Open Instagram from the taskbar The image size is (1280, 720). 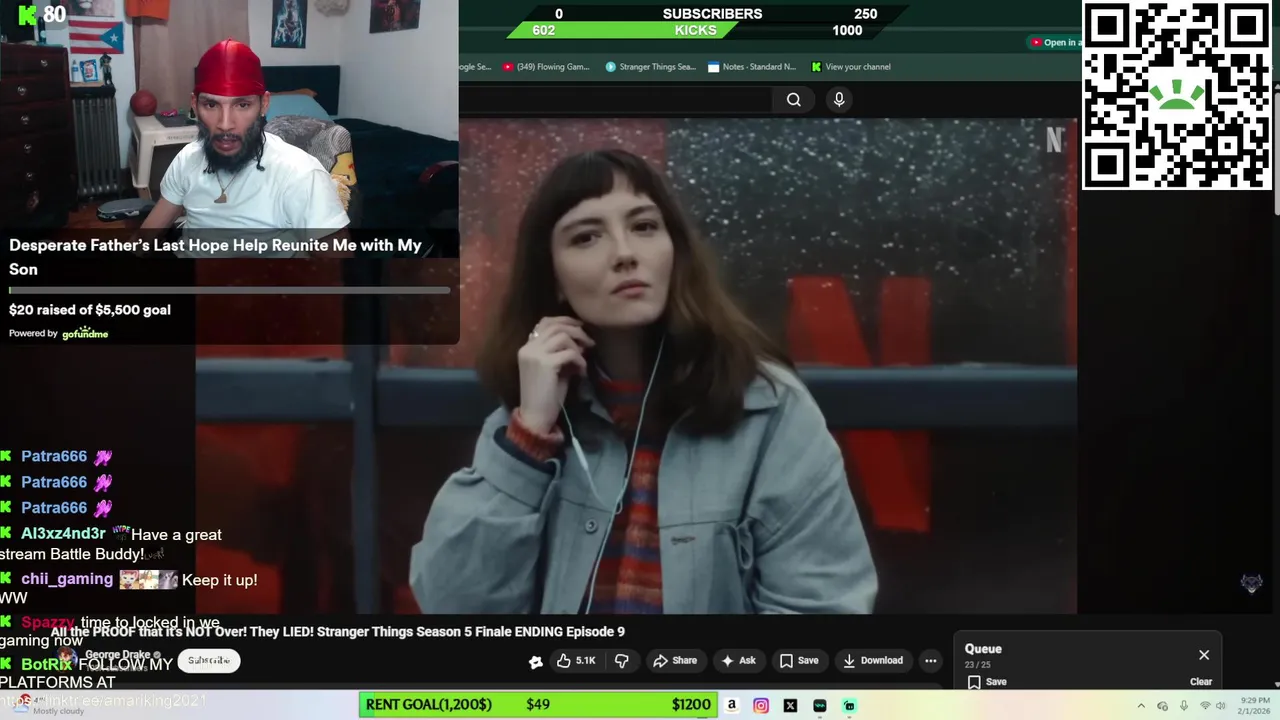pos(761,705)
